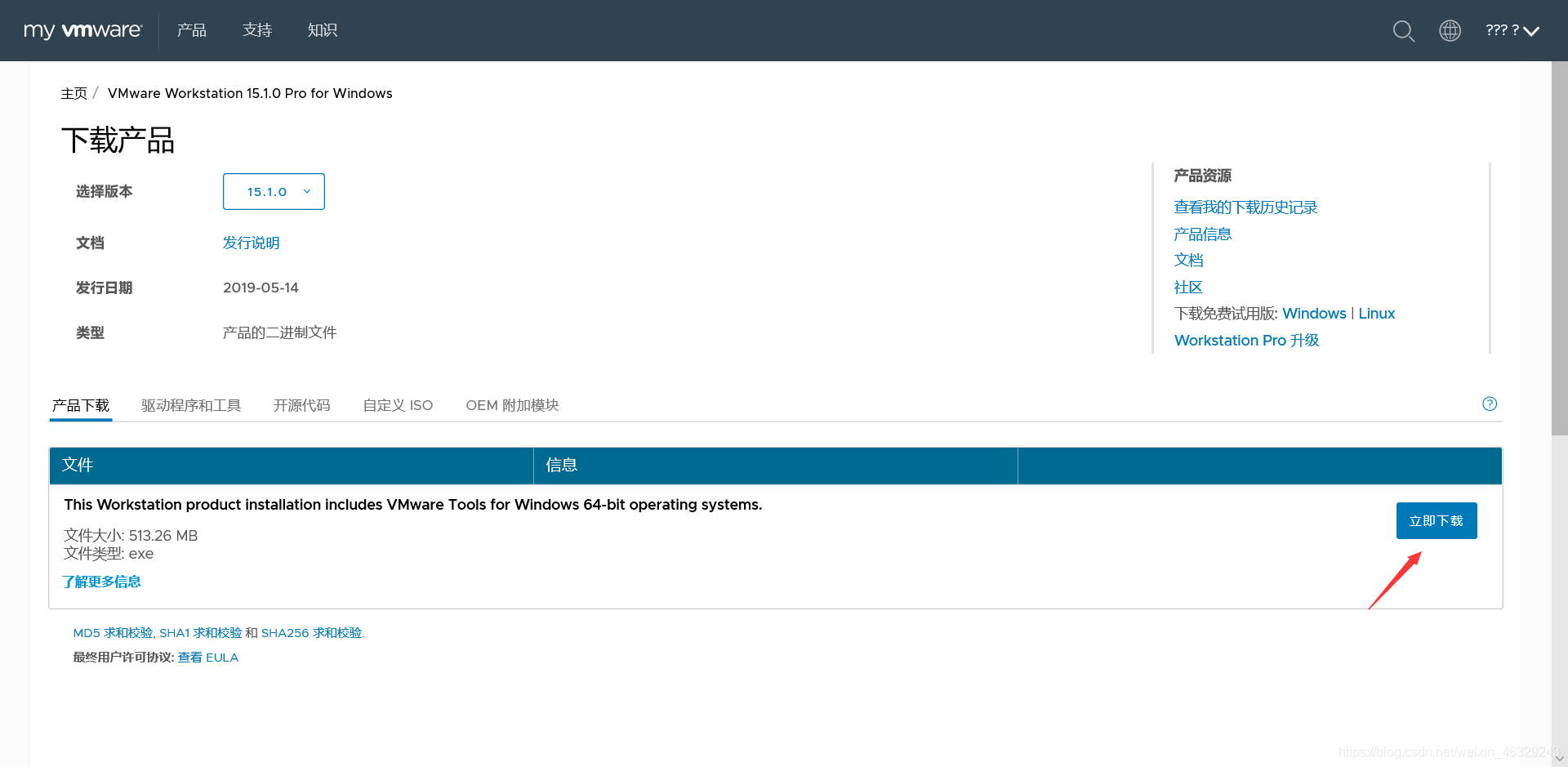Viewport: 1568px width, 767px height.
Task: Click the page vertical scrollbar thumb
Action: tap(1559, 248)
